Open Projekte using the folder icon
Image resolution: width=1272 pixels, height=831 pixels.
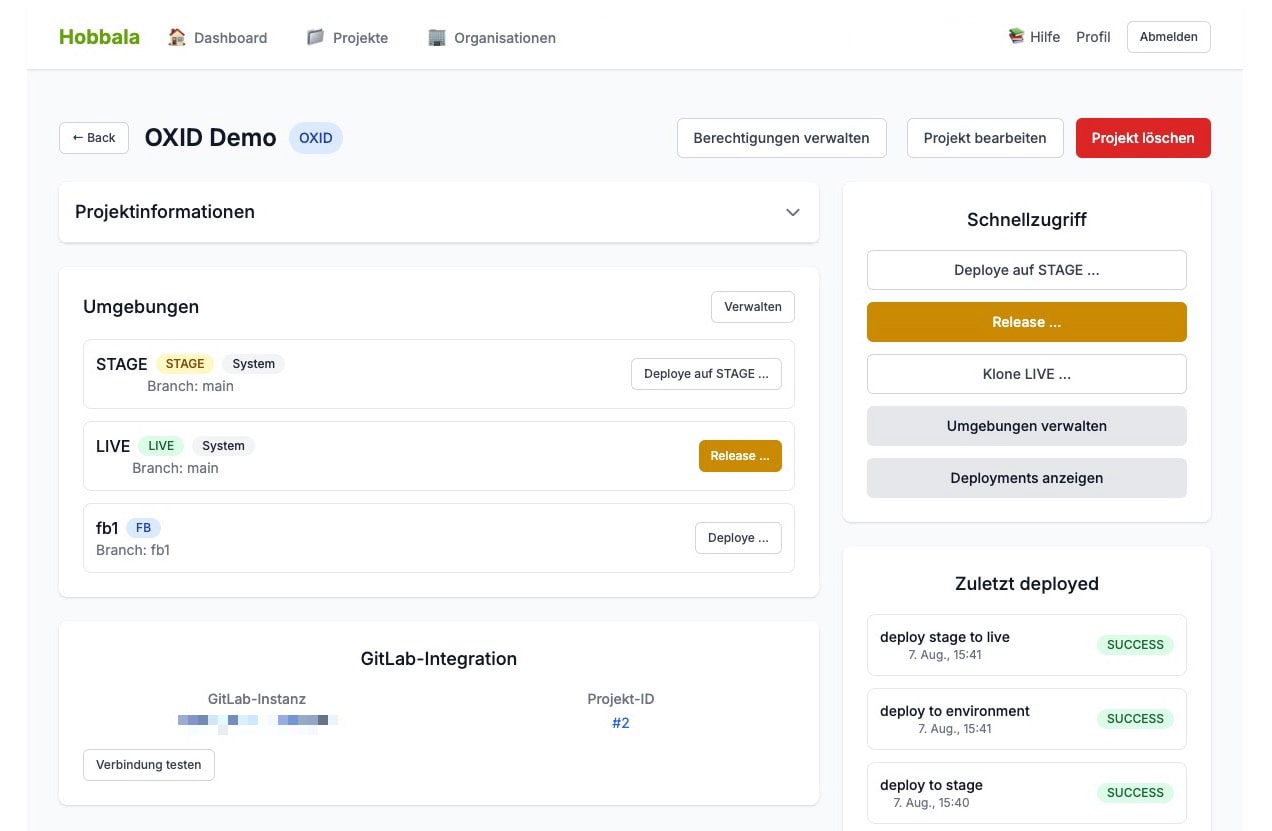click(315, 36)
